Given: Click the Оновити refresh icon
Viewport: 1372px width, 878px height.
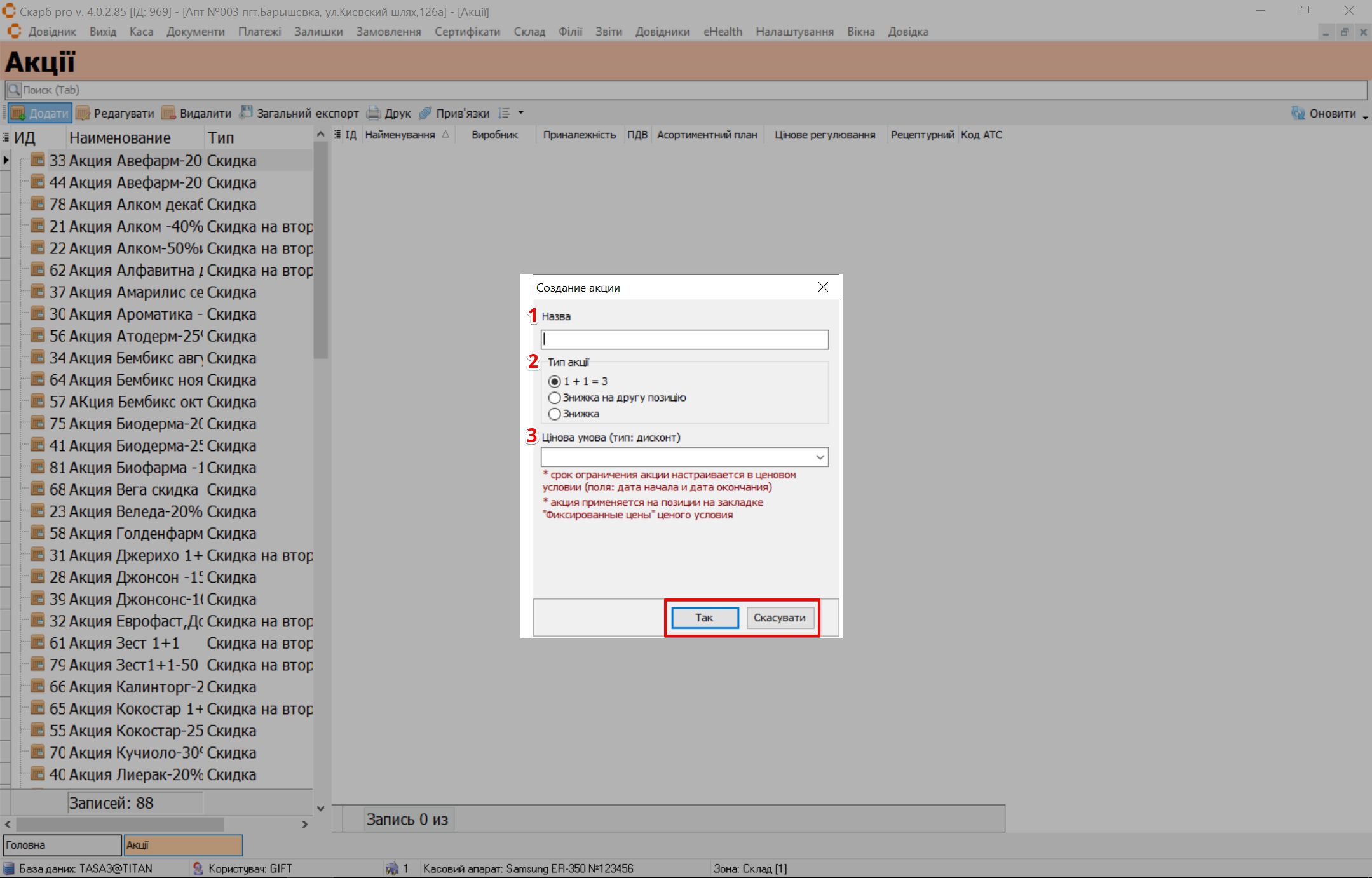Looking at the screenshot, I should (x=1298, y=113).
